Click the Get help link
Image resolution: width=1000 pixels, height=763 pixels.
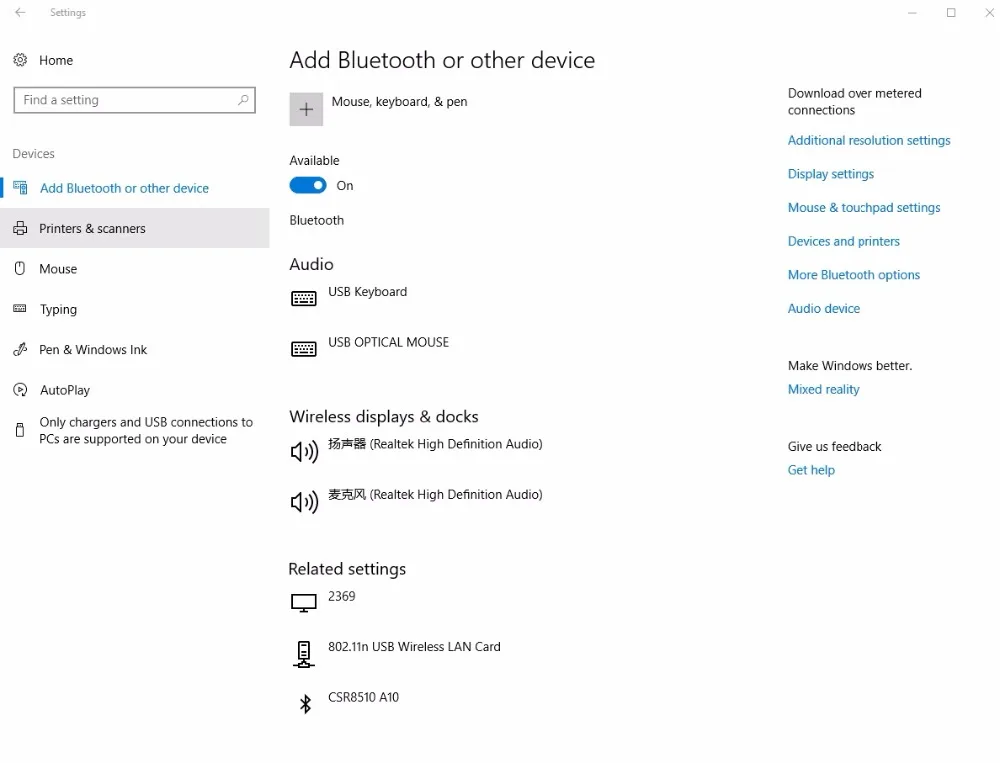(811, 470)
